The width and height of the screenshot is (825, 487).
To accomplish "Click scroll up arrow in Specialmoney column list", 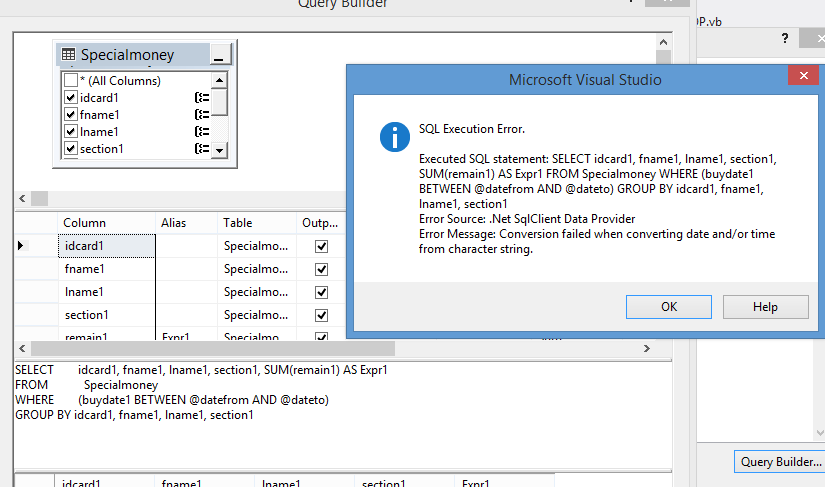I will [219, 80].
